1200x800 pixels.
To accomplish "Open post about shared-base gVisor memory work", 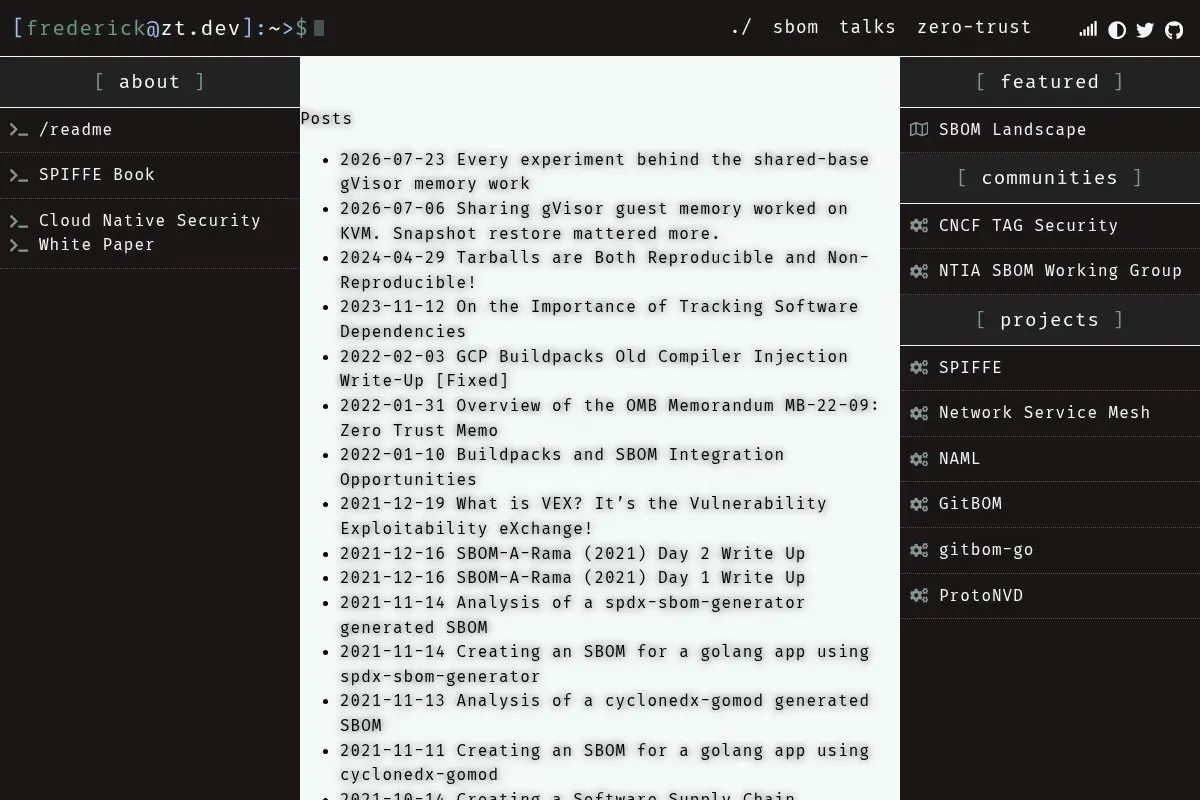I will point(605,171).
